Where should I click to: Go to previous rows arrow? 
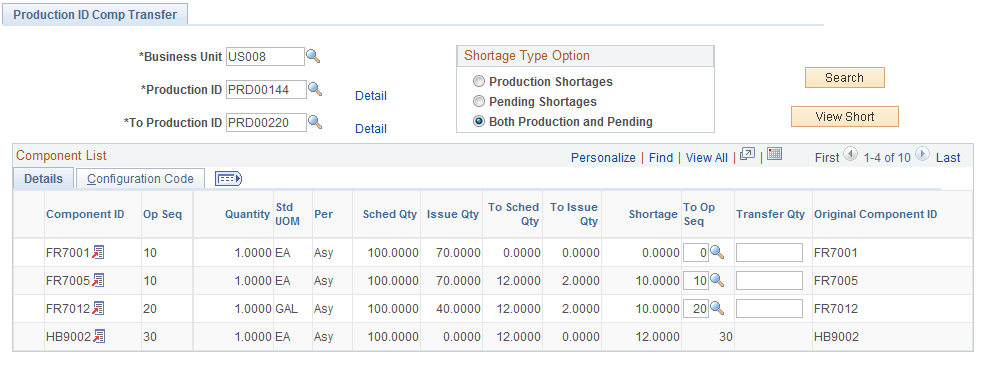[x=850, y=154]
